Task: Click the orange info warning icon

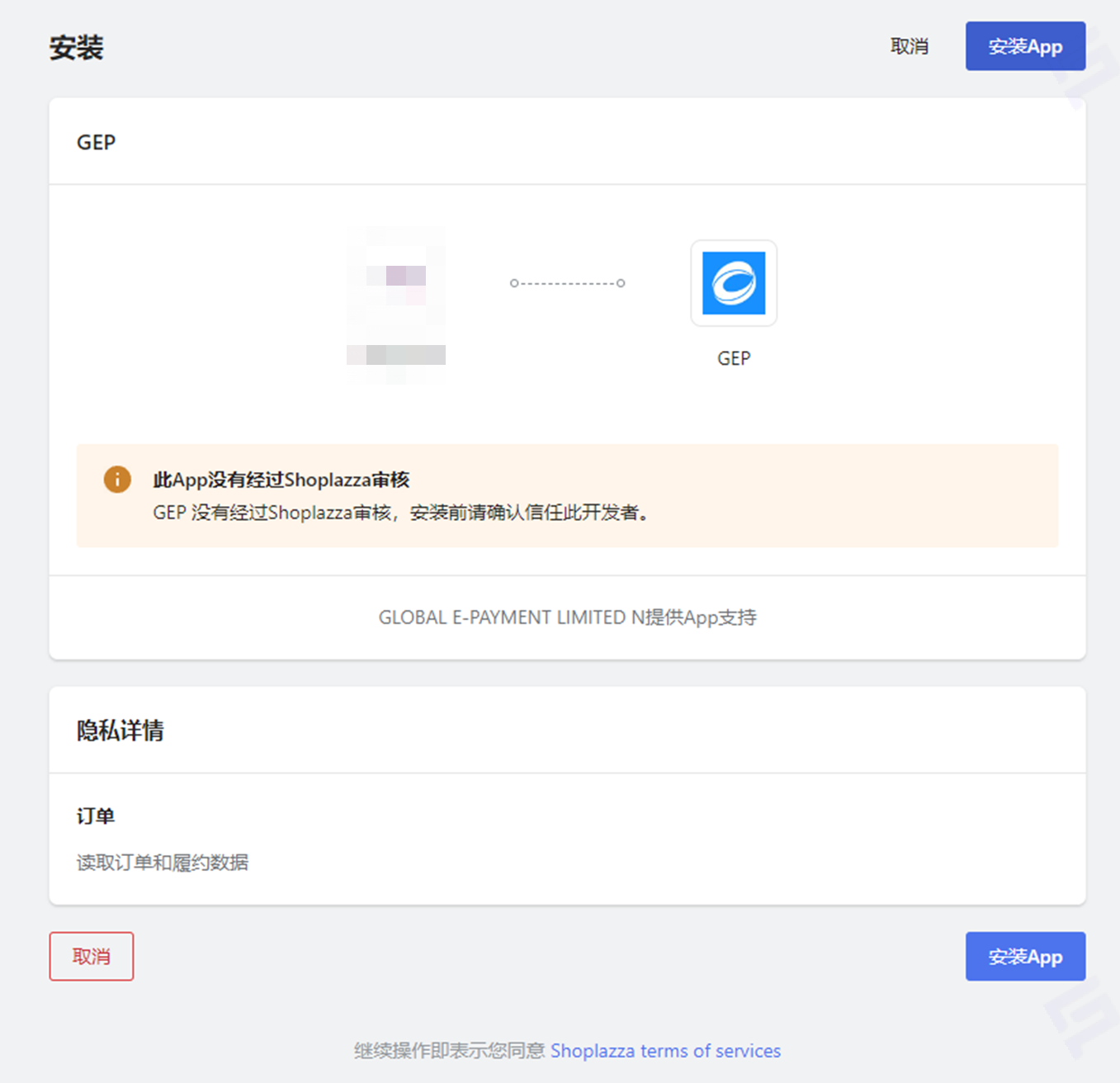Action: pyautogui.click(x=117, y=479)
